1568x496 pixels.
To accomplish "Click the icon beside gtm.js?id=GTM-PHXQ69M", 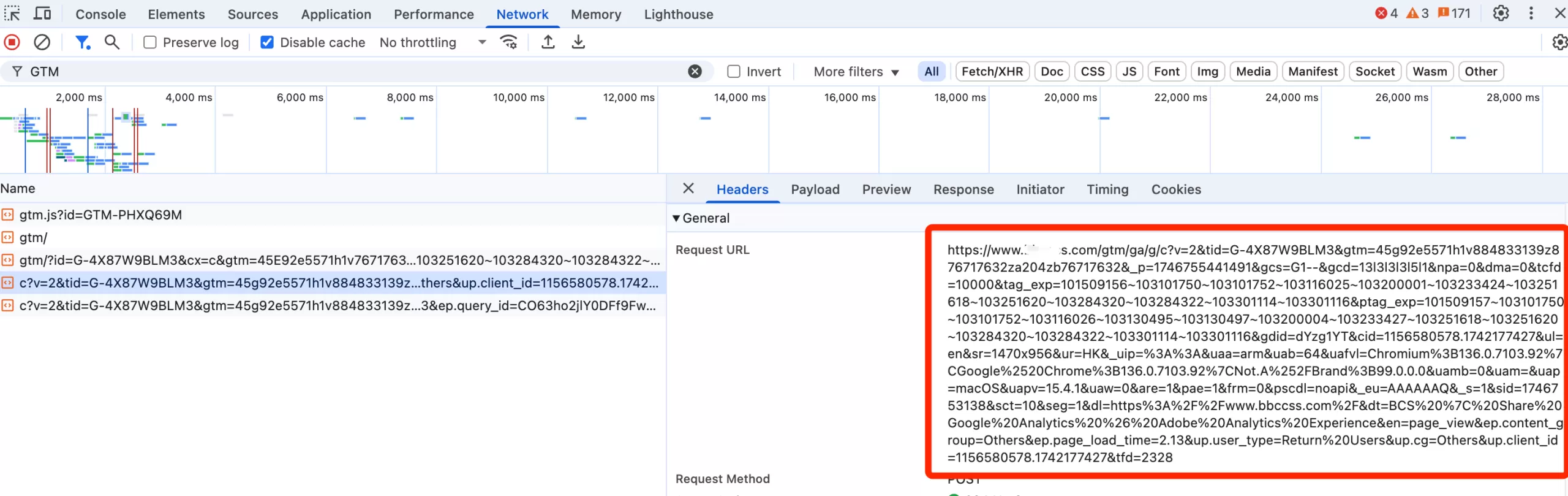I will point(7,215).
